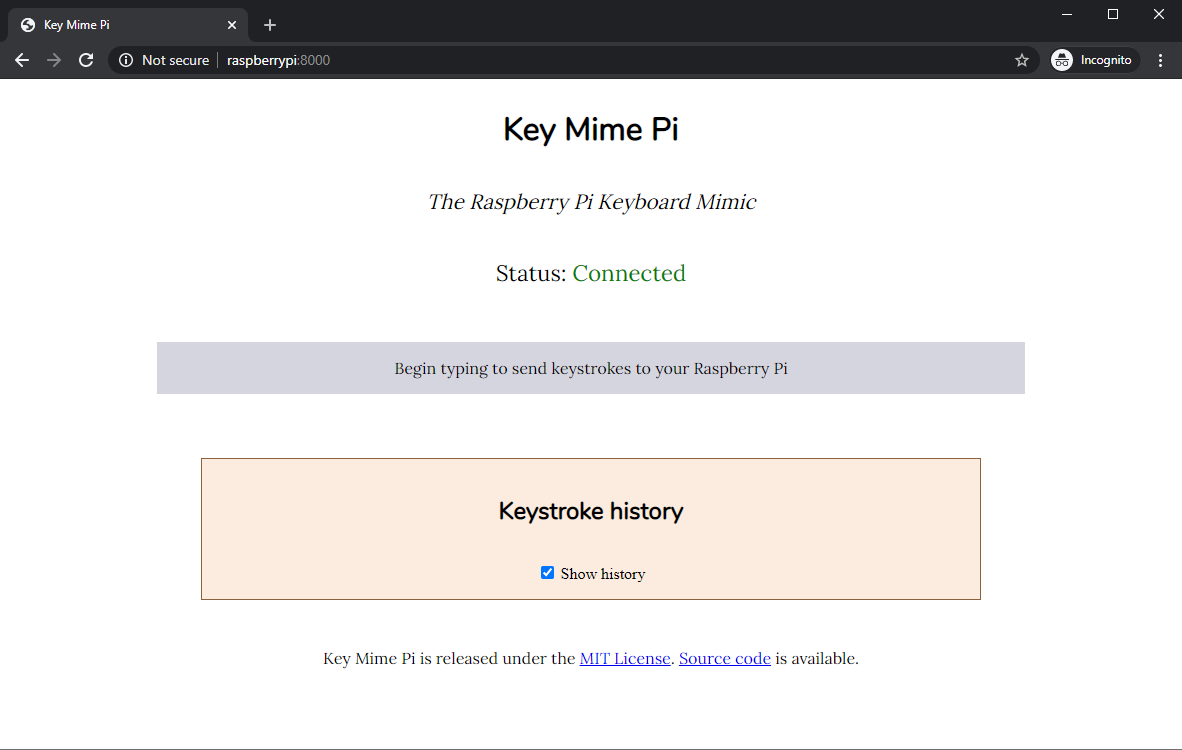Click the browser forward arrow
This screenshot has height=750, width=1182.
pyautogui.click(x=54, y=60)
